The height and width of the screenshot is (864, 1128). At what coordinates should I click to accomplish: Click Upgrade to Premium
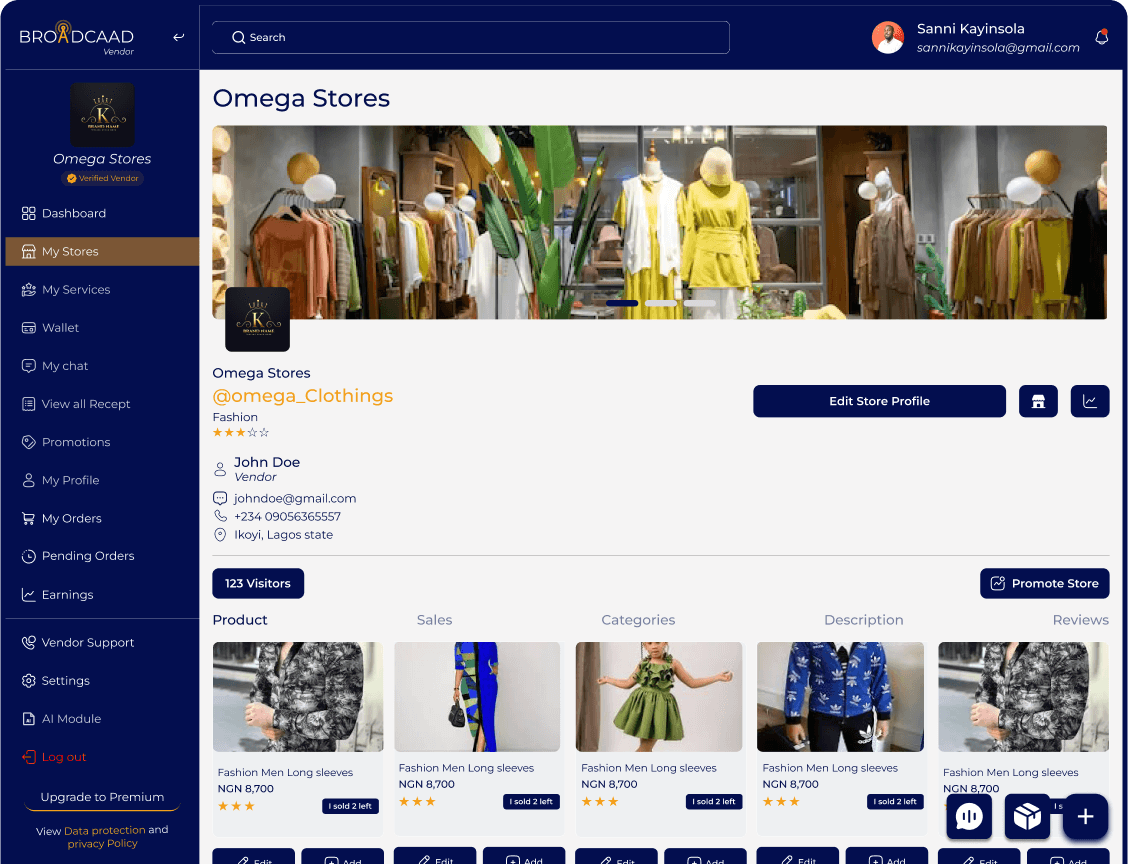point(102,797)
